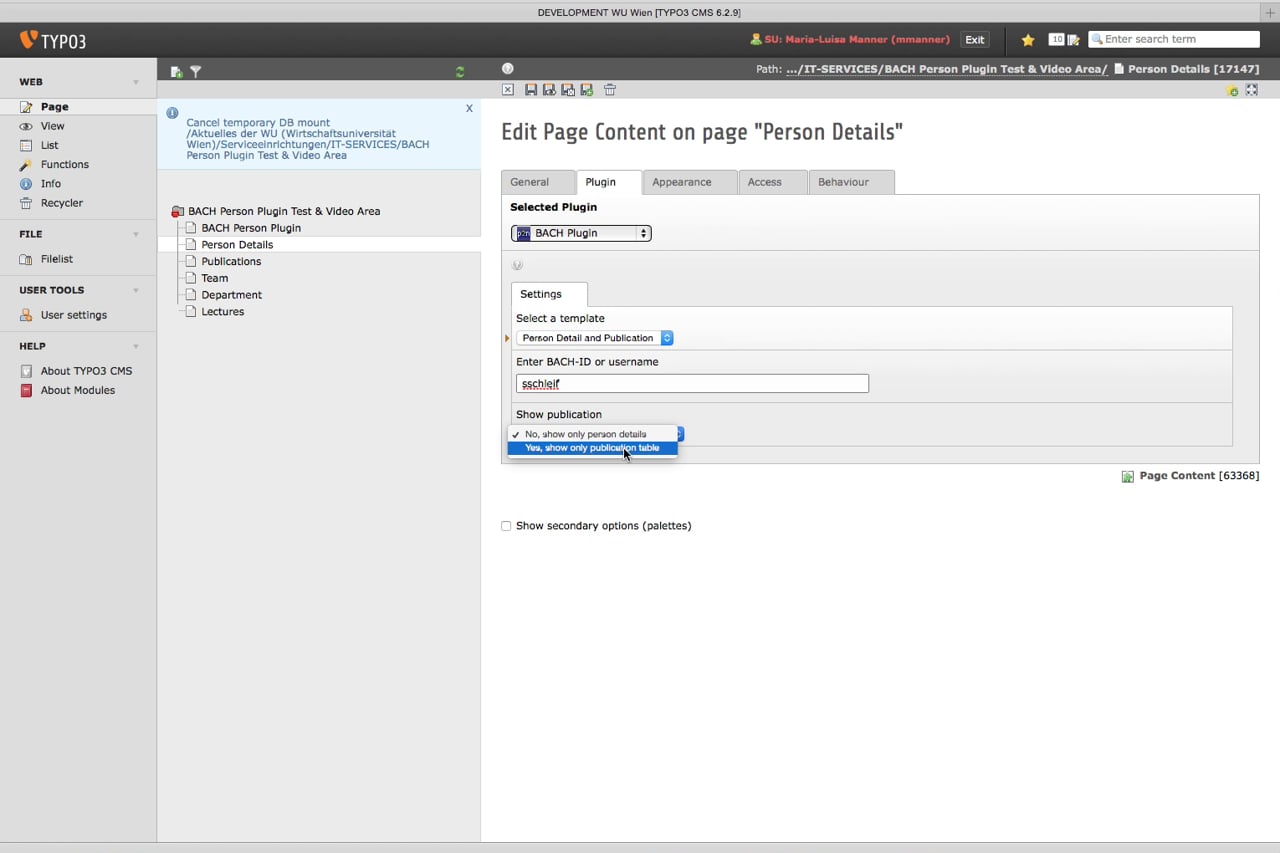Image resolution: width=1280 pixels, height=853 pixels.
Task: Open the Filelist module
Action: pos(56,259)
